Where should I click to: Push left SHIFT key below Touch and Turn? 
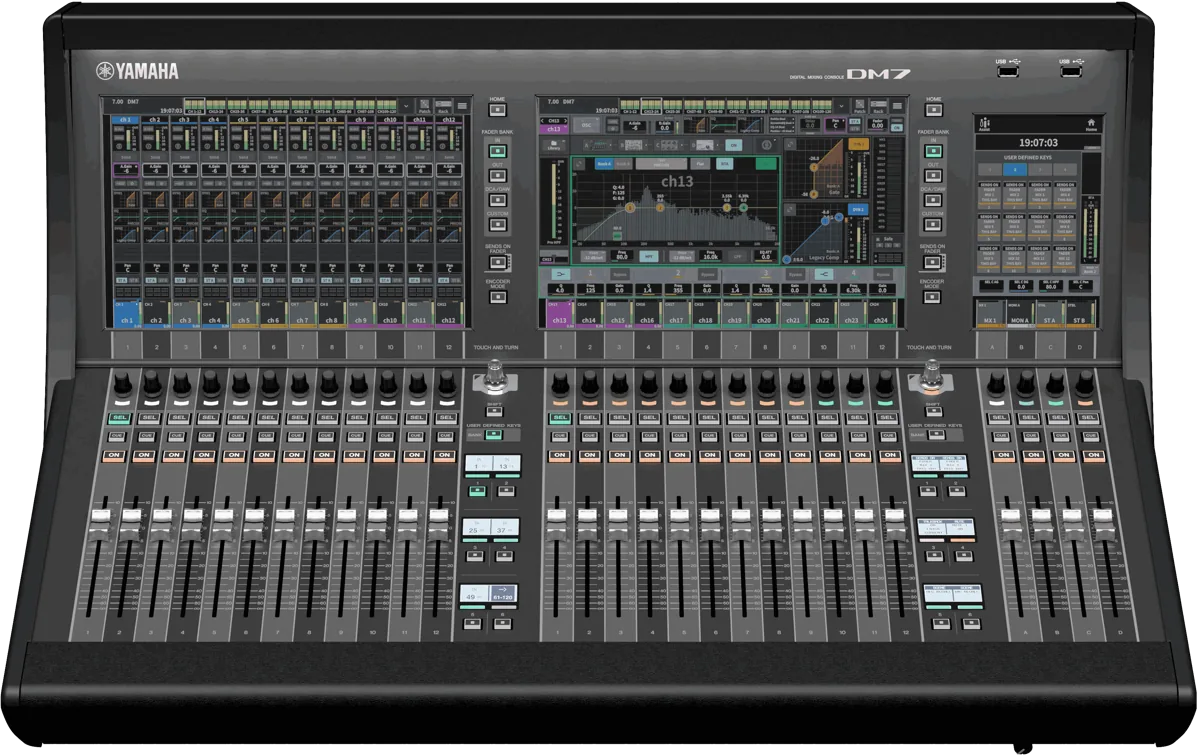tap(494, 411)
